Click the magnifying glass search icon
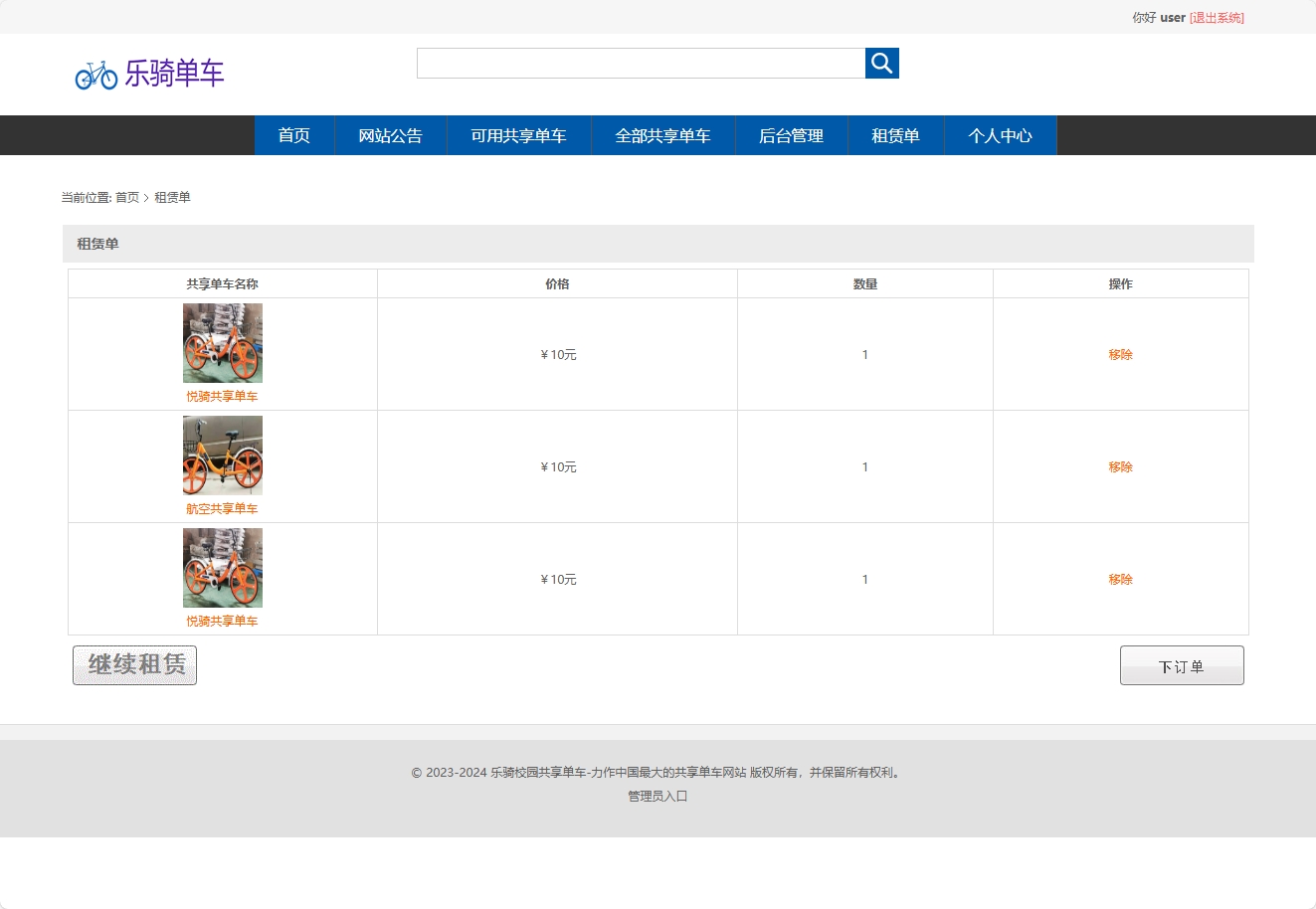This screenshot has width=1316, height=909. coord(881,64)
